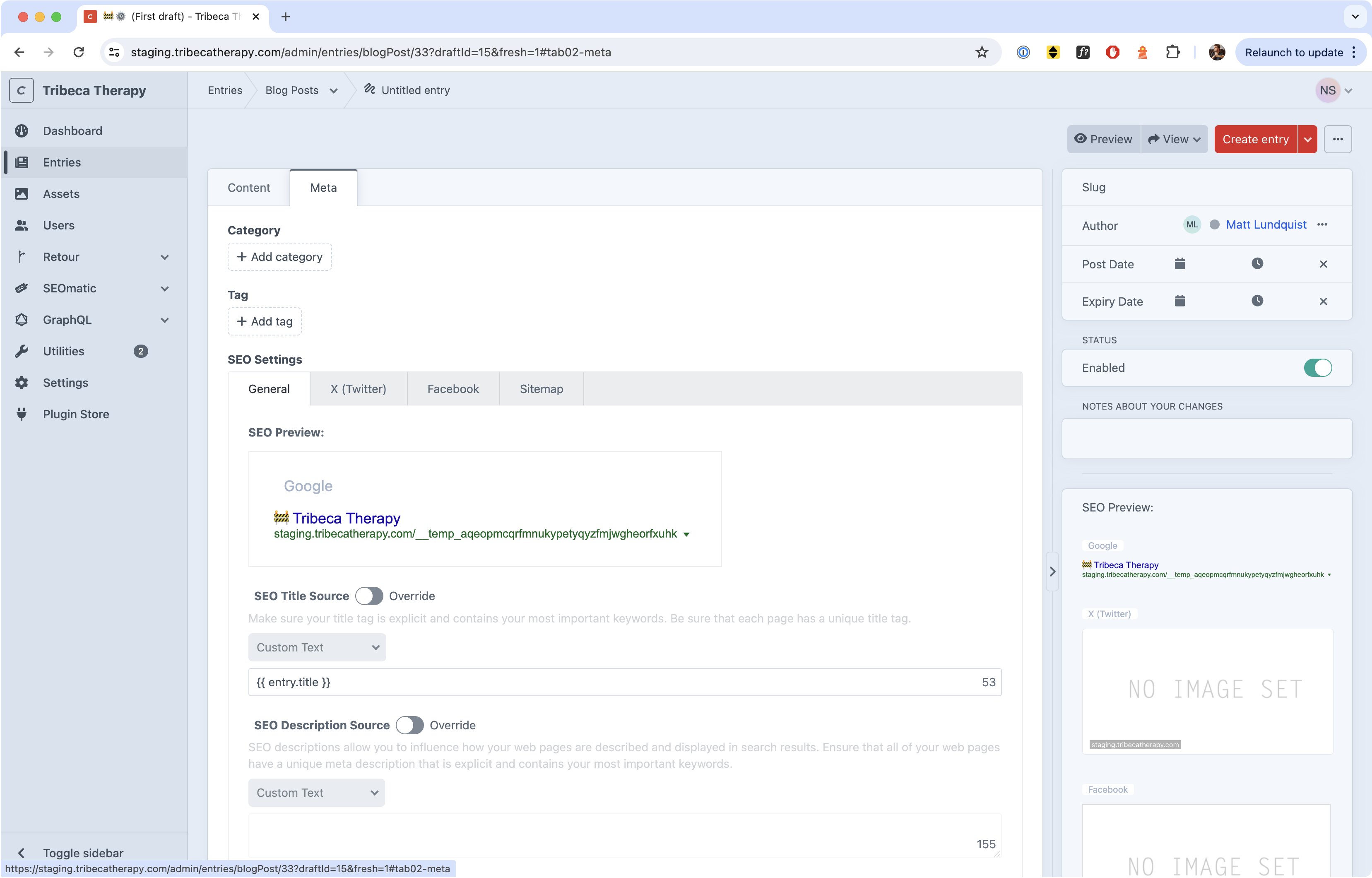This screenshot has height=878, width=1372.
Task: Click Add tag button
Action: click(x=265, y=321)
